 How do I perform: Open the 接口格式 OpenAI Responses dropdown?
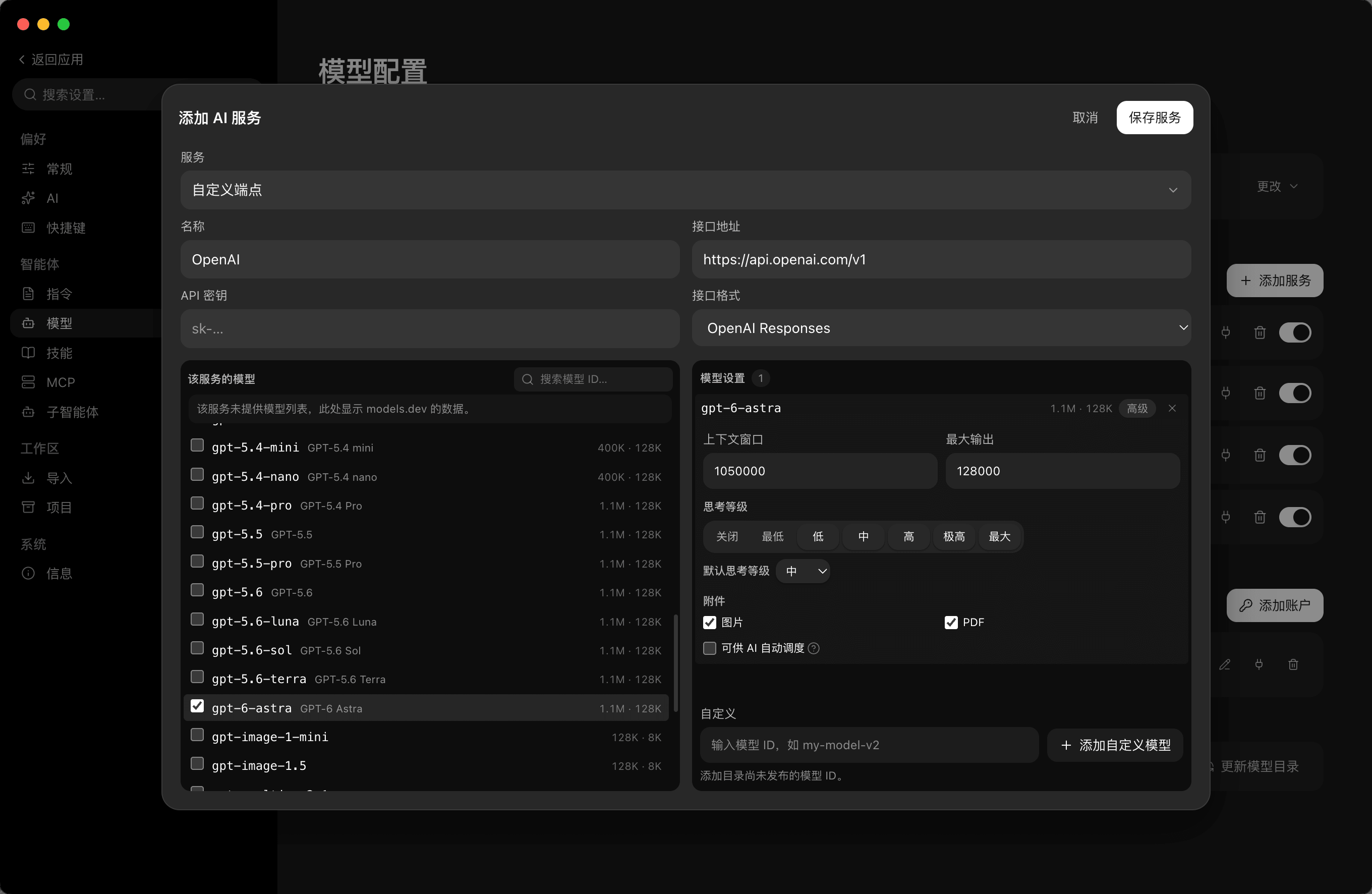pos(941,328)
